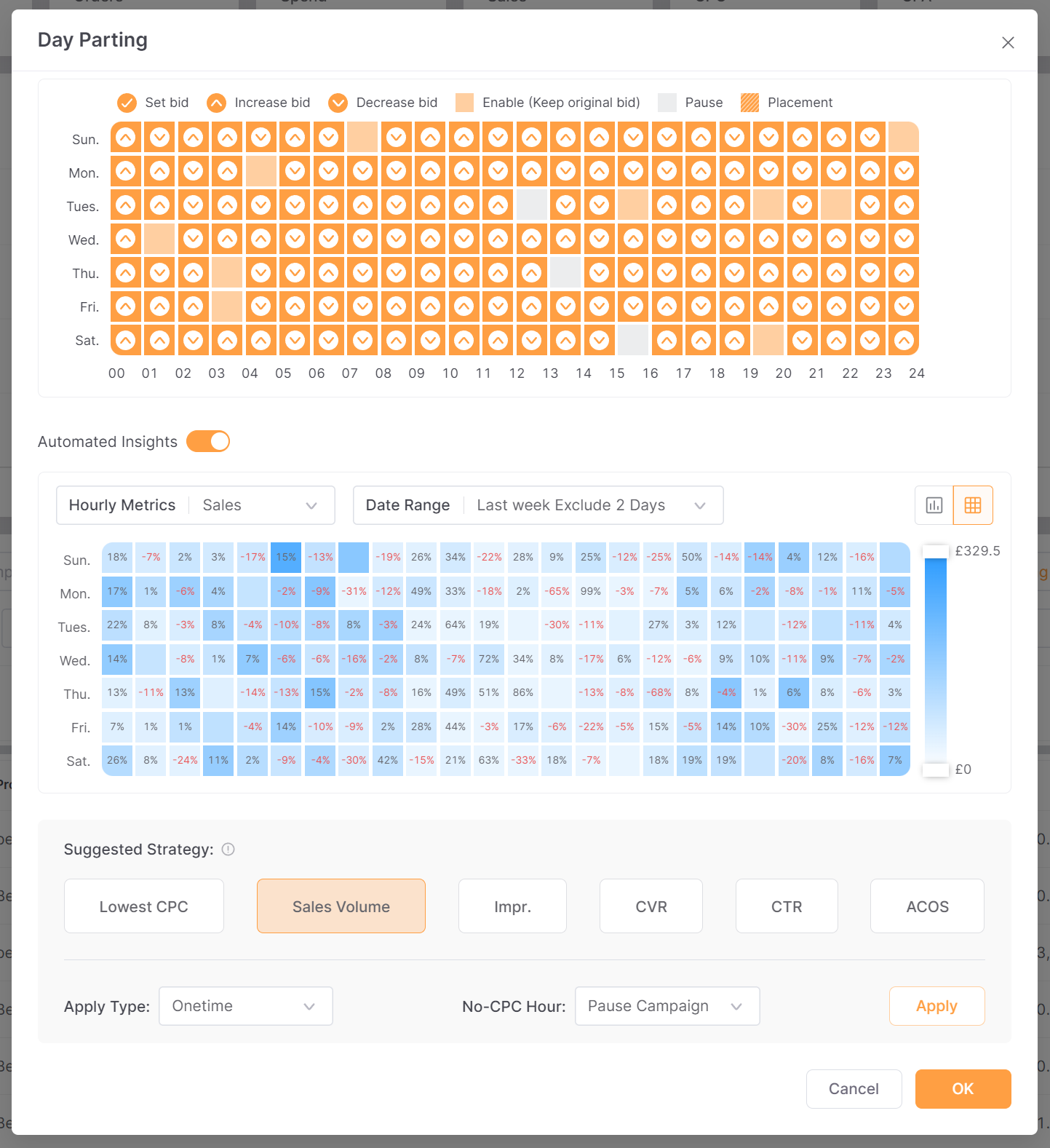Select the ACOS strategy option
Image resolution: width=1050 pixels, height=1148 pixels.
[927, 906]
